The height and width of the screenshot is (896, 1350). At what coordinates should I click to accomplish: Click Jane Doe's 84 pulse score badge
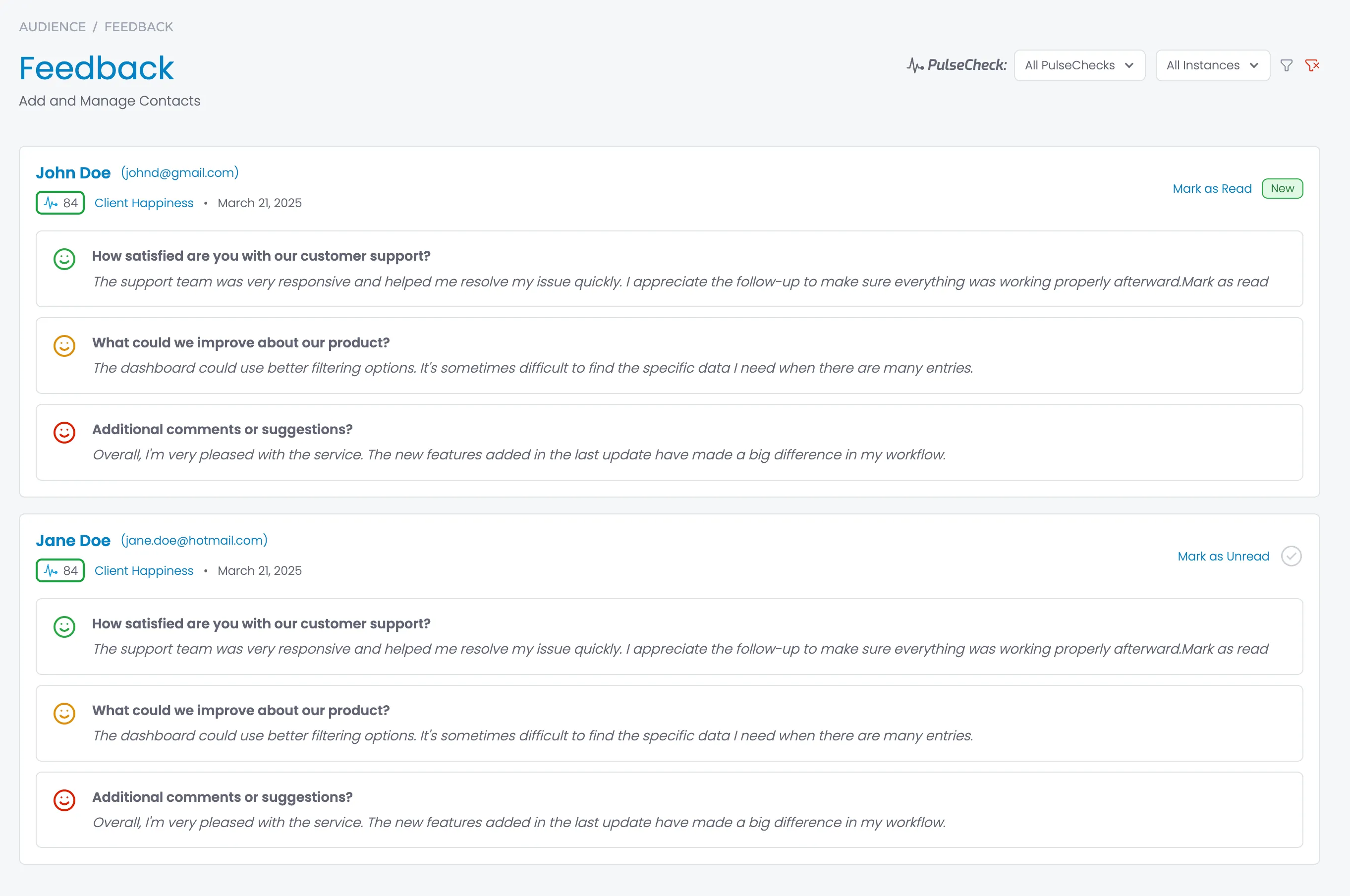60,570
